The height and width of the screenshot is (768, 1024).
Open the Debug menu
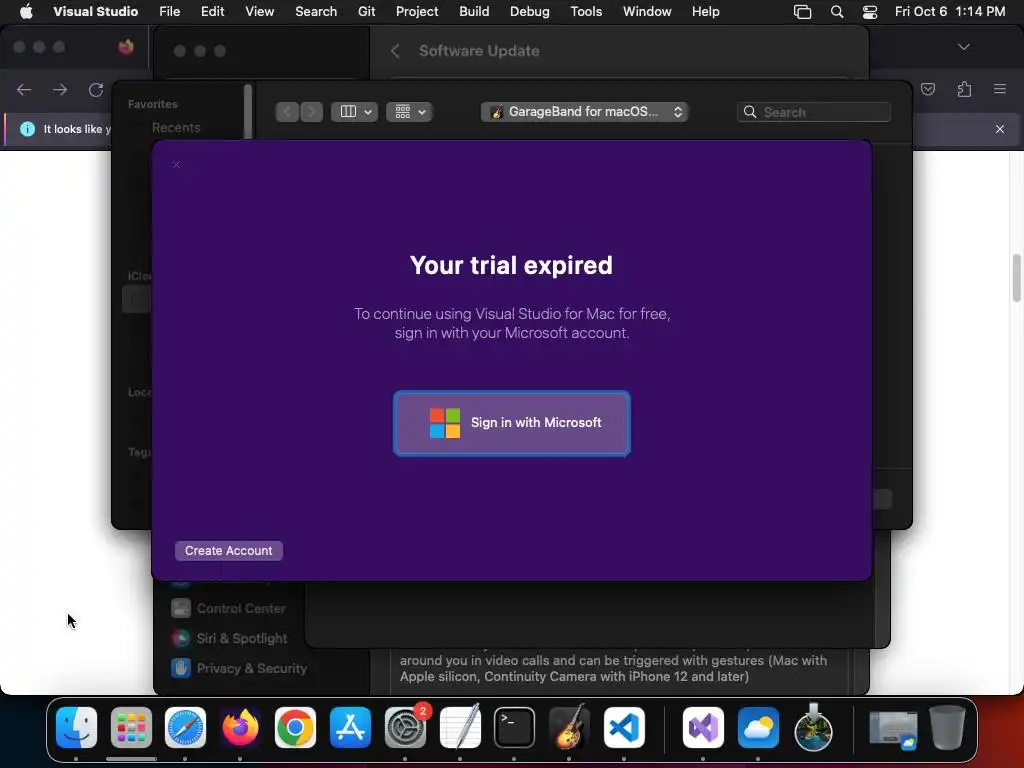click(x=529, y=11)
